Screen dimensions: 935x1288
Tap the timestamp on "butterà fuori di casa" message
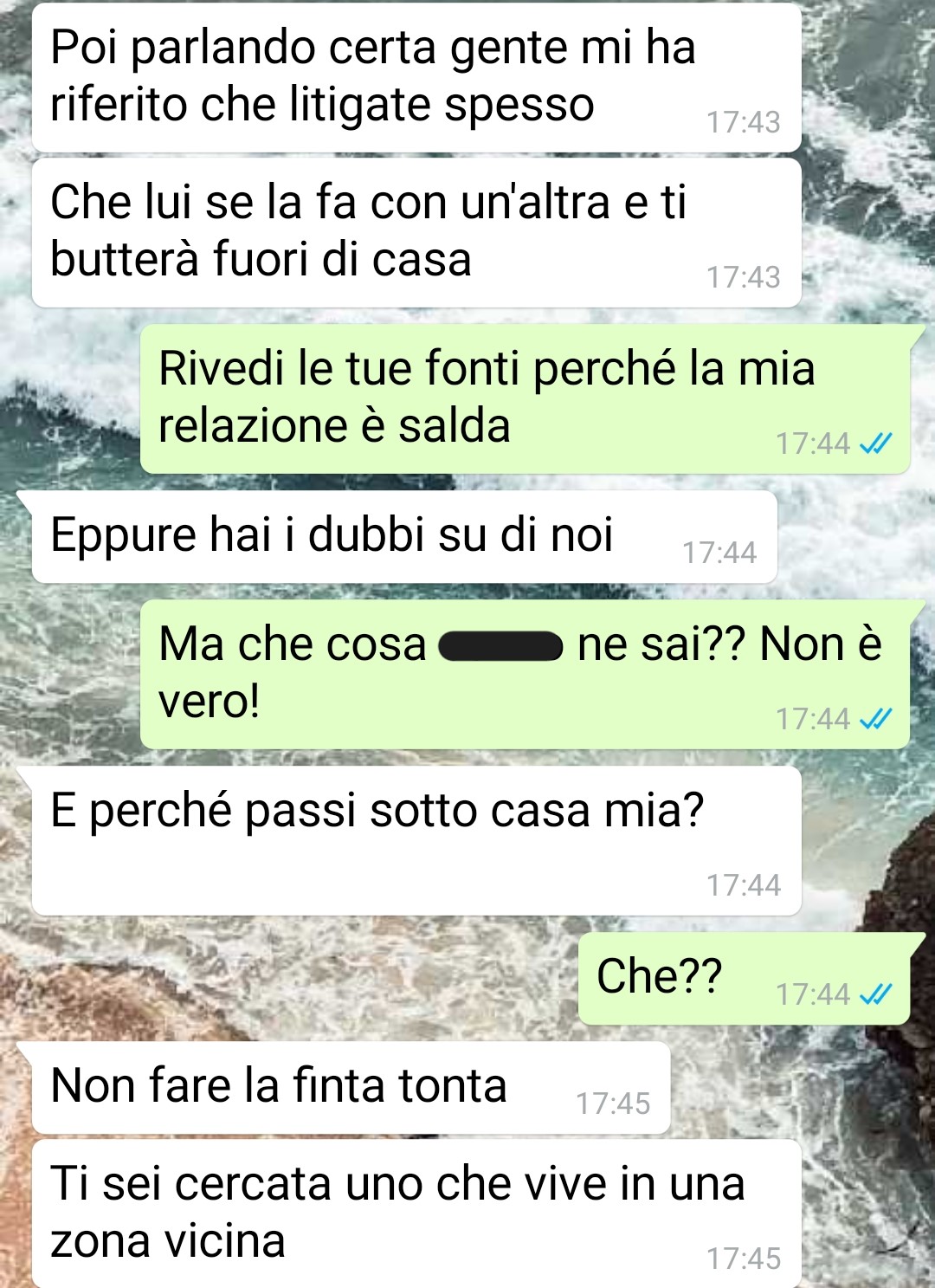click(744, 277)
